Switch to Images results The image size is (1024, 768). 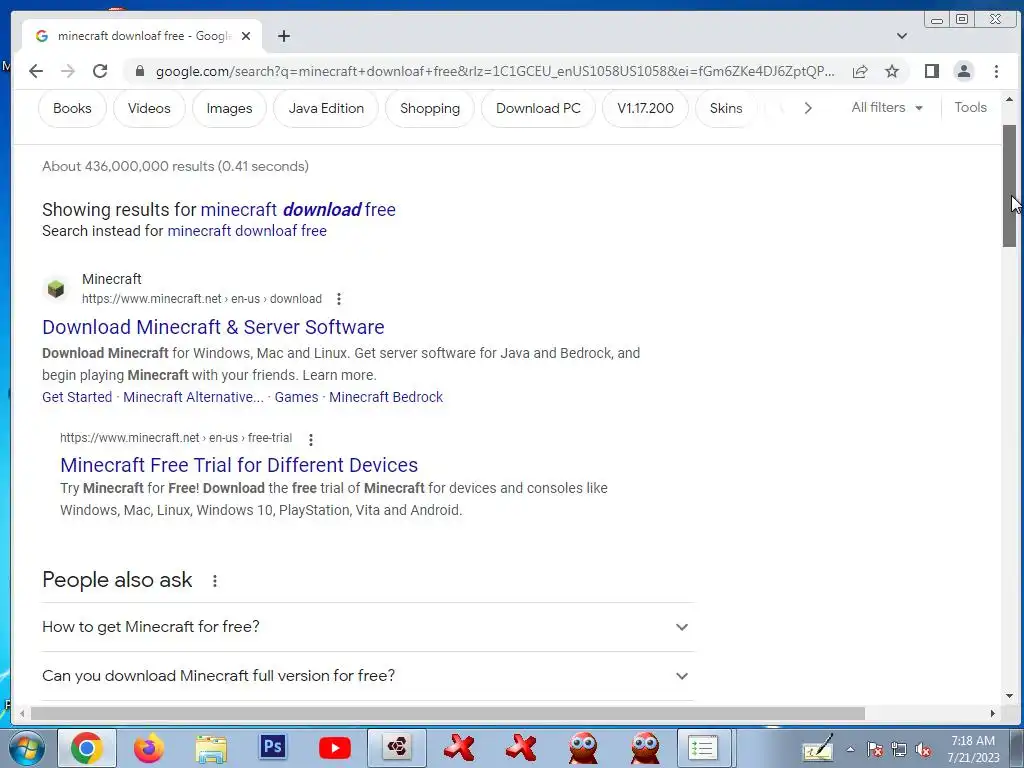229,108
